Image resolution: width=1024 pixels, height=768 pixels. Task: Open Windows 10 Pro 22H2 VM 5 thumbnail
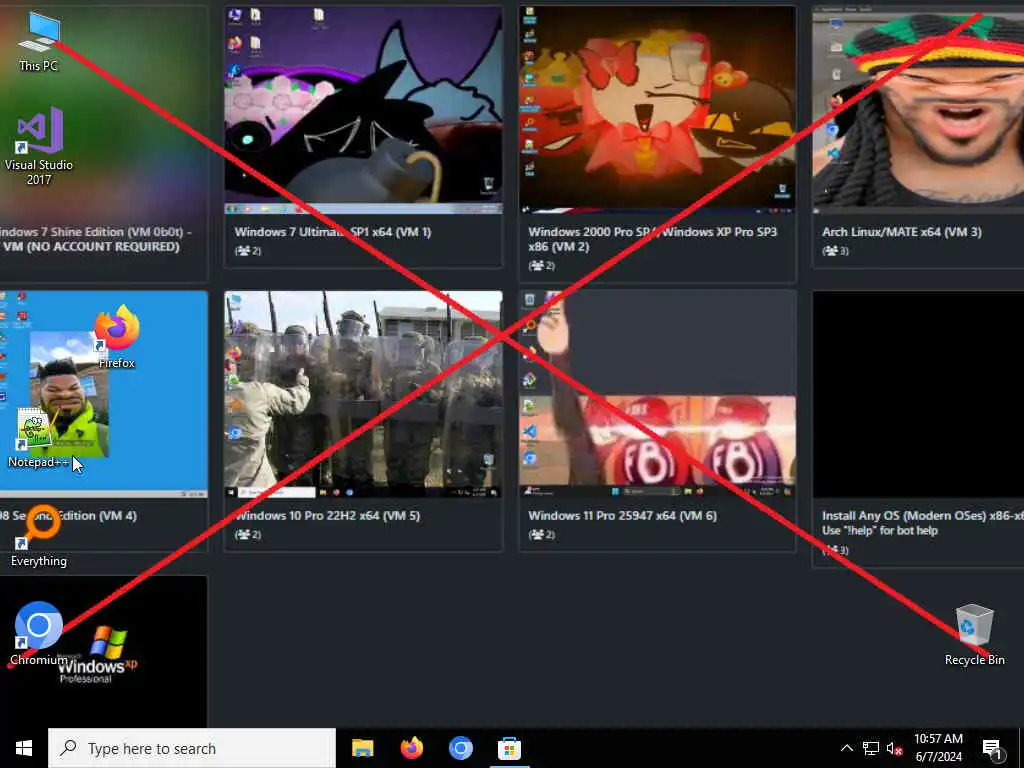(363, 394)
